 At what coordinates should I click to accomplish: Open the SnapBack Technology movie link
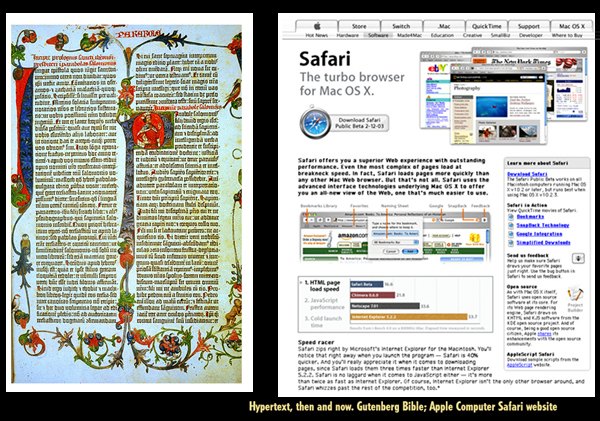pyautogui.click(x=543, y=225)
